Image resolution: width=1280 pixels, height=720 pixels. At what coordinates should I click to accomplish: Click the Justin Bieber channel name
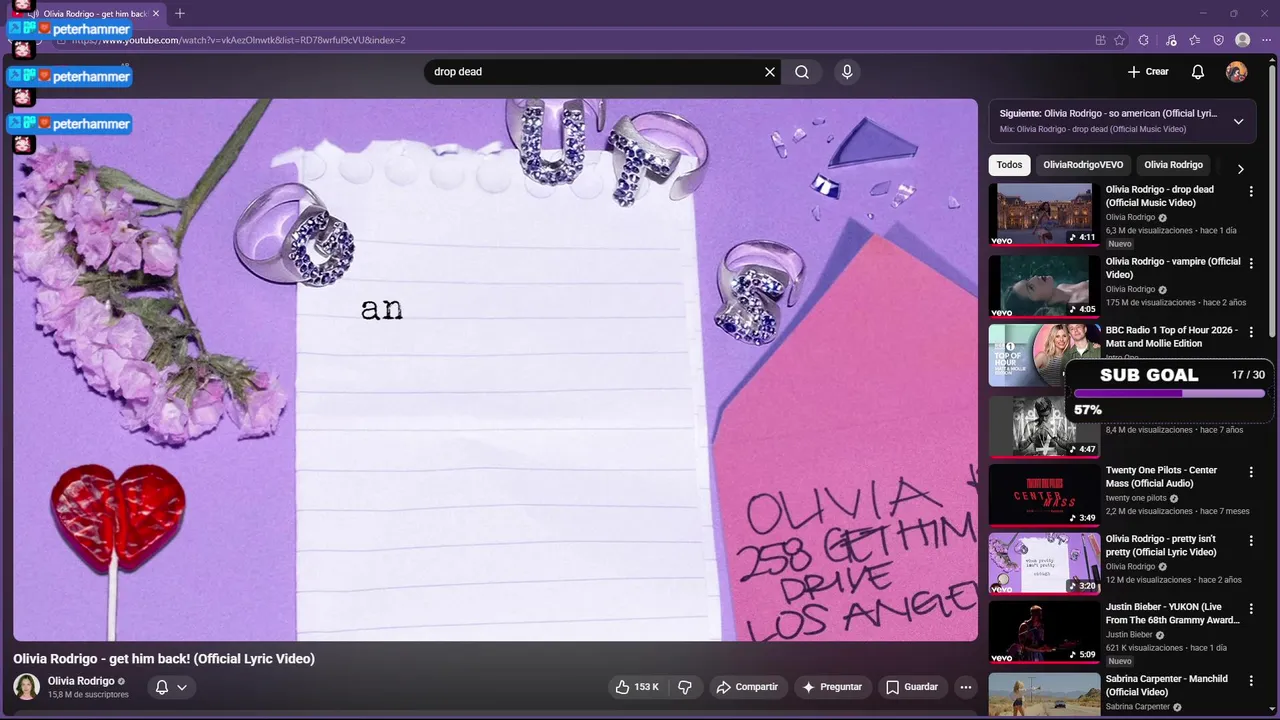[x=1129, y=634]
